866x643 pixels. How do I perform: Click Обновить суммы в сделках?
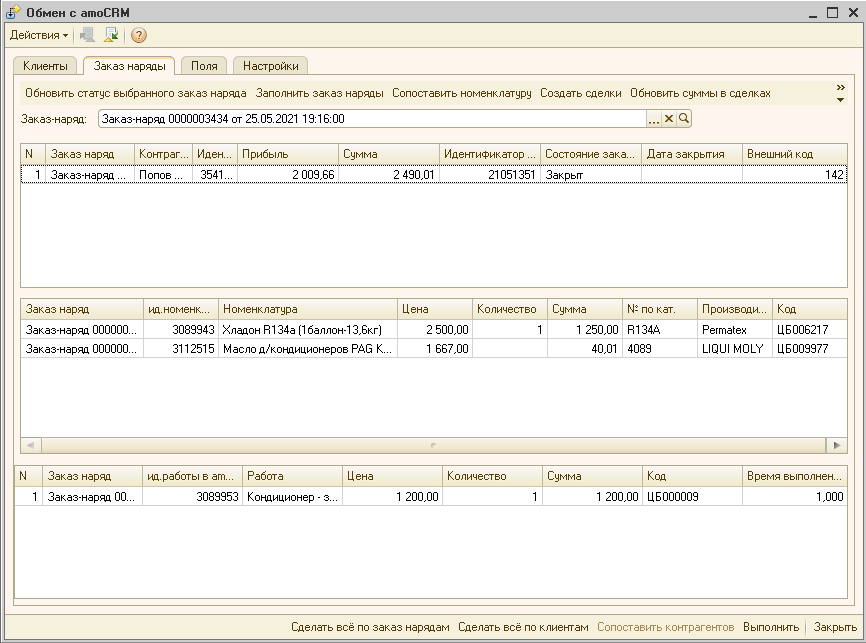coord(700,93)
